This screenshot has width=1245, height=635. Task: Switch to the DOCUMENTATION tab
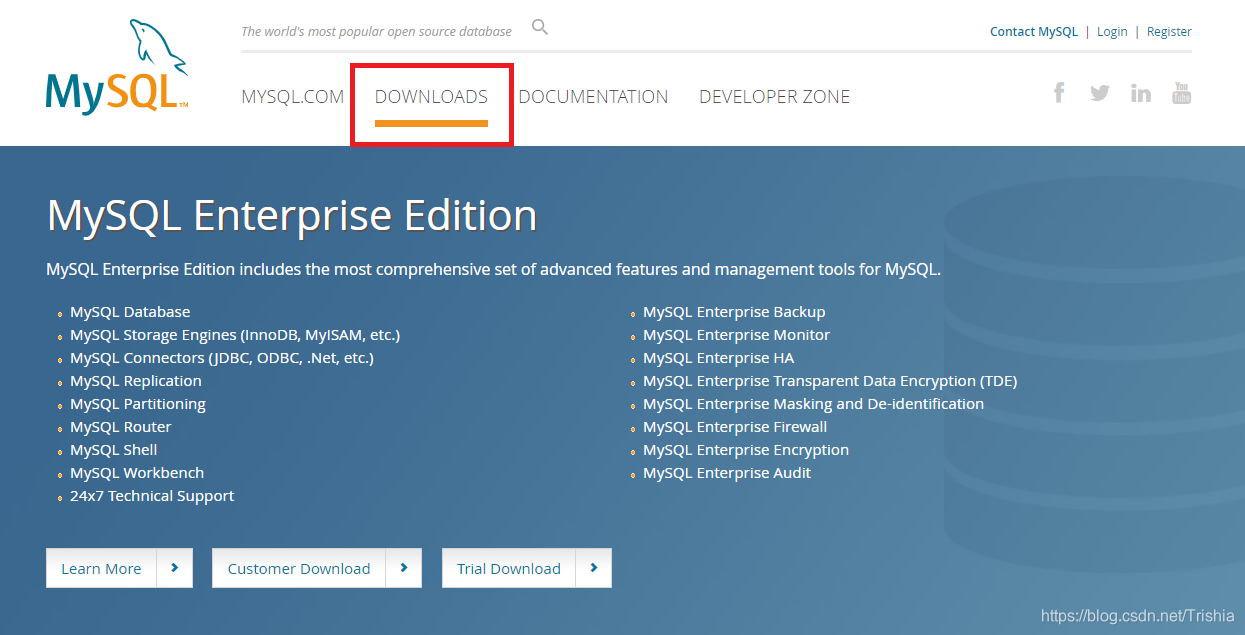[593, 97]
